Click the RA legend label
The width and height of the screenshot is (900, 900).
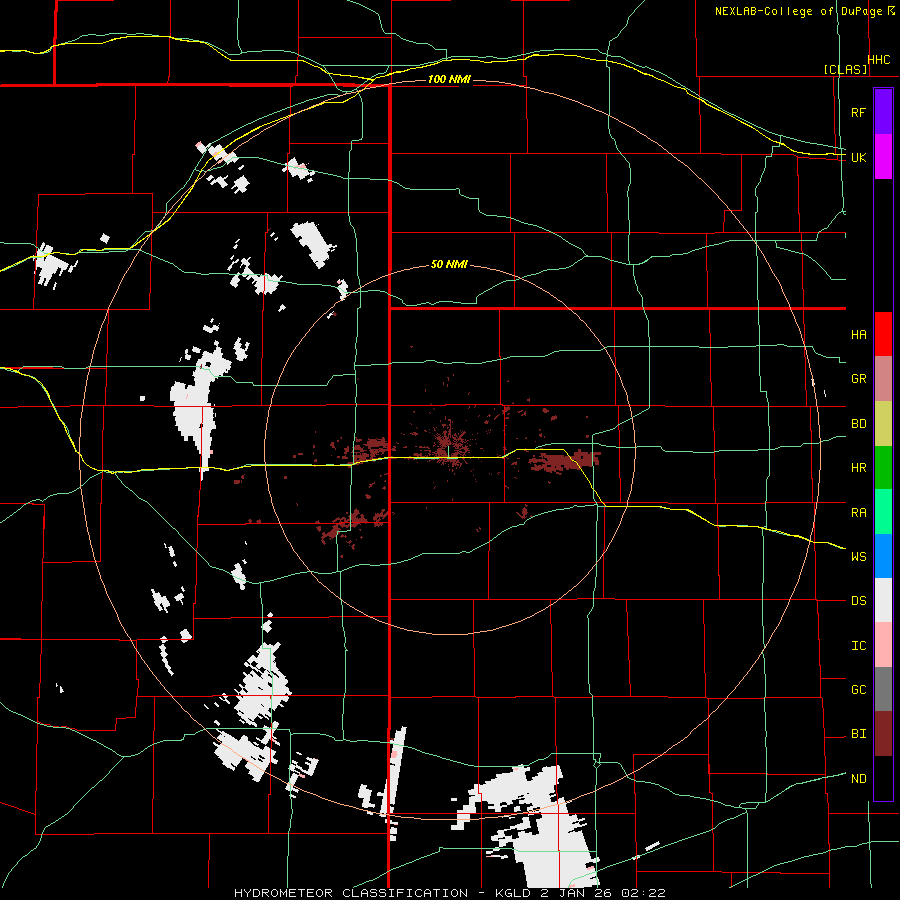[x=859, y=512]
